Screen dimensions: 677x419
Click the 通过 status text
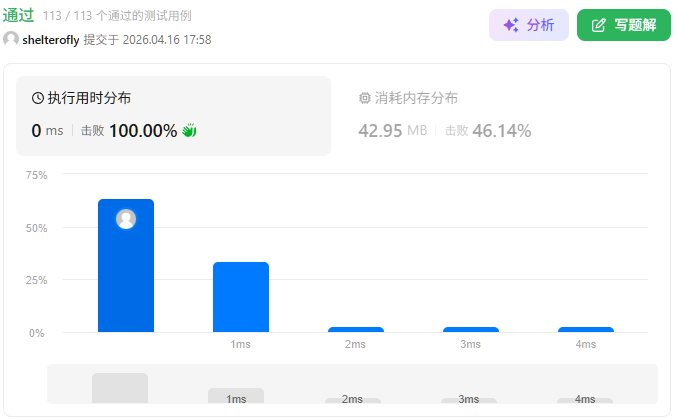tap(18, 15)
